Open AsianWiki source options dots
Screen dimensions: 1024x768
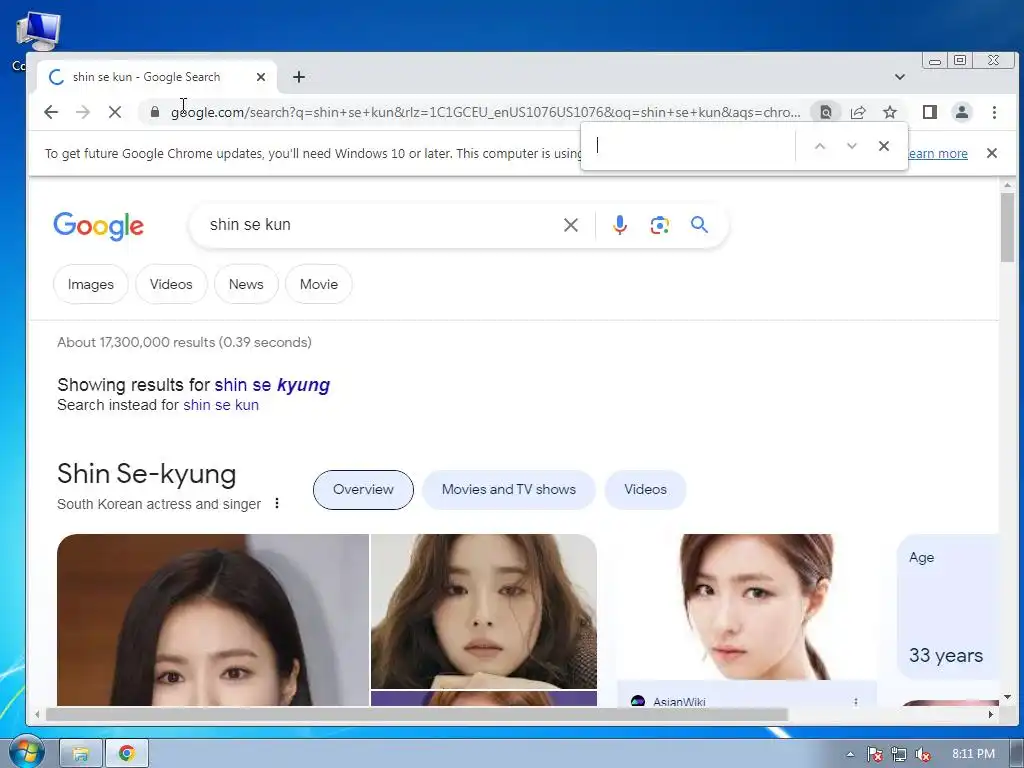coord(856,701)
